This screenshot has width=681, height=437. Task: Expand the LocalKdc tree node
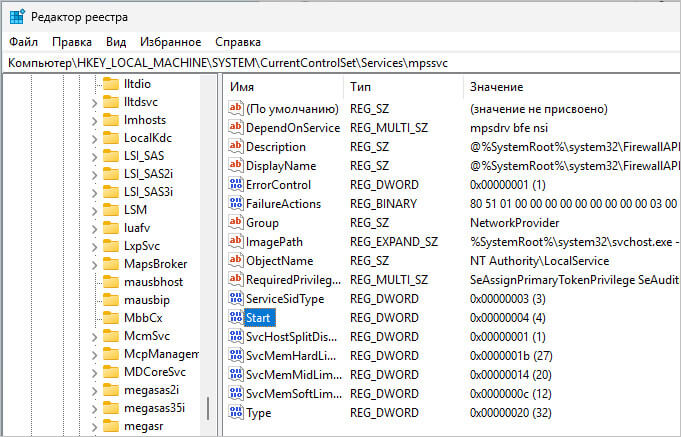pos(94,139)
